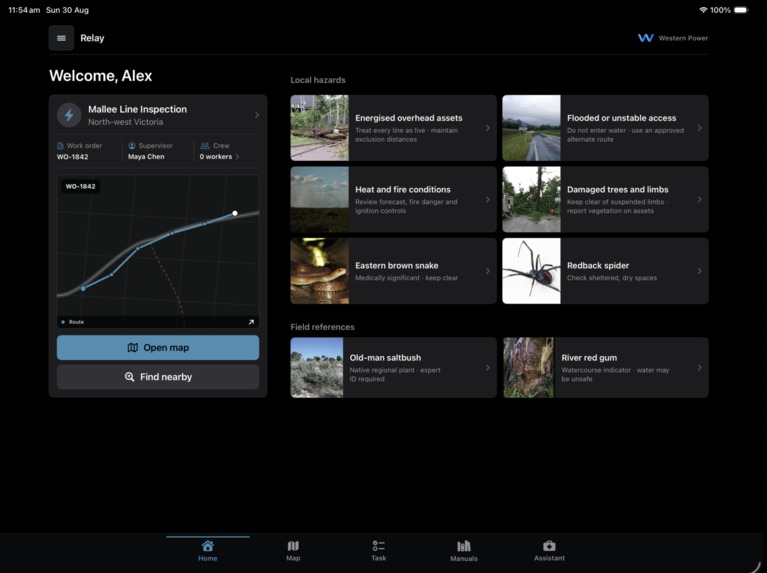The width and height of the screenshot is (767, 573).
Task: Expand Heat and fire conditions chevron
Action: [488, 199]
